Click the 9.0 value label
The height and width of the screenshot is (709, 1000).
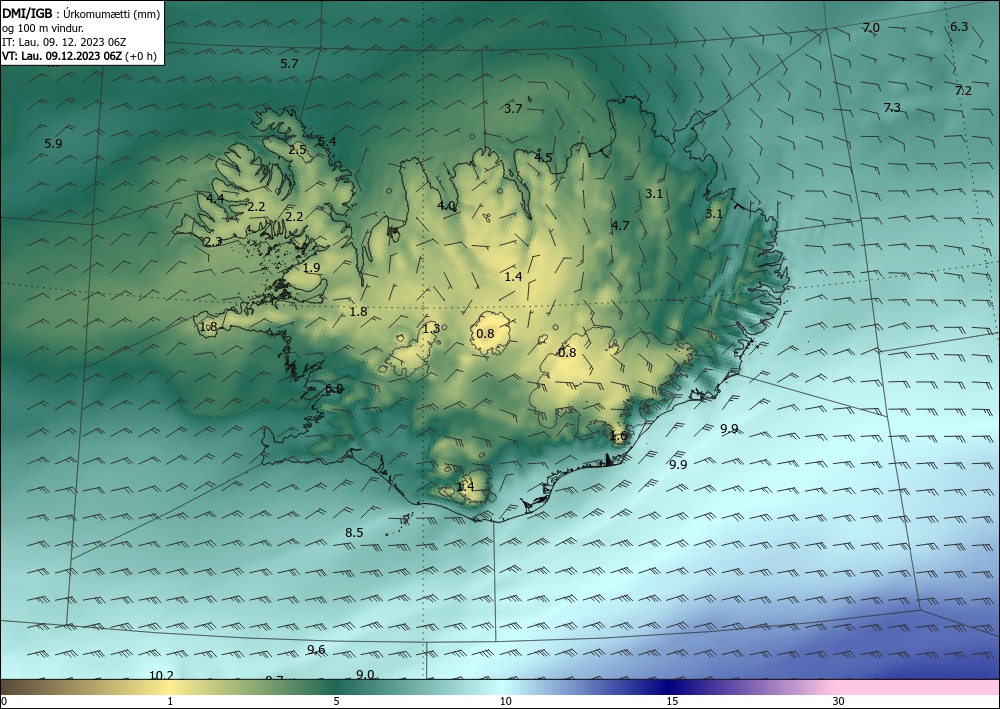pos(365,675)
